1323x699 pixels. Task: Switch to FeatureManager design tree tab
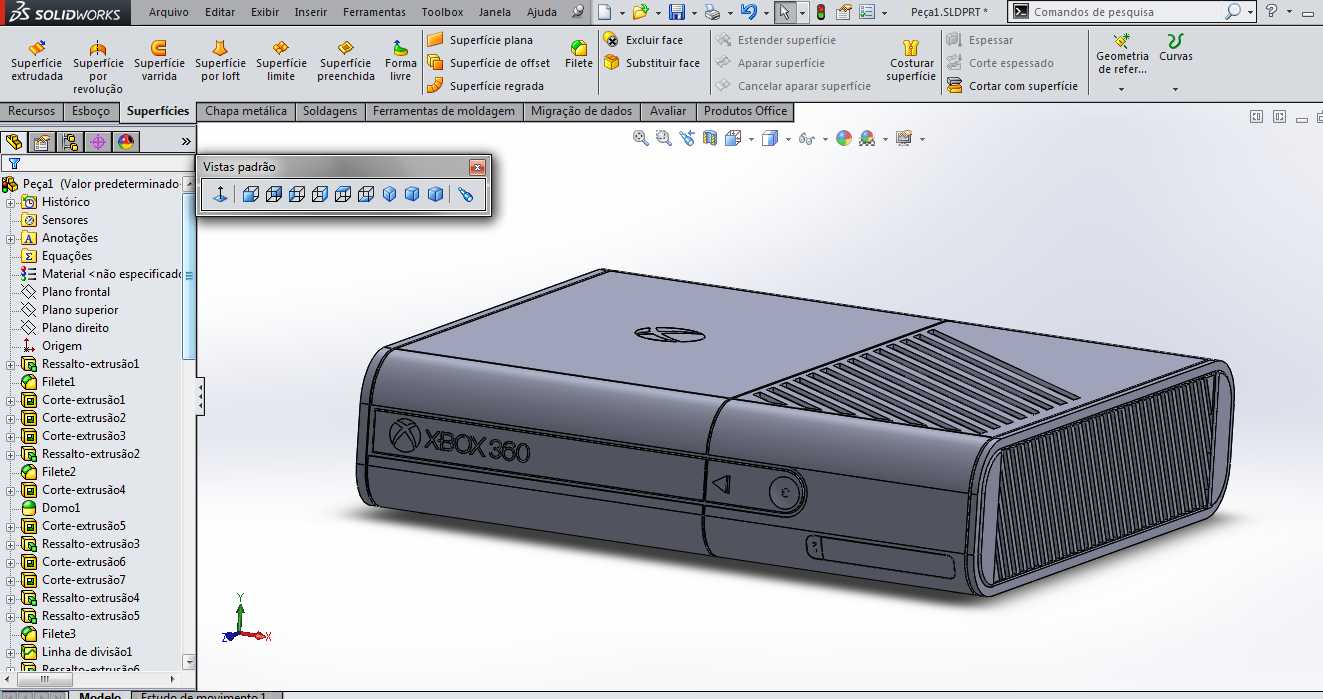tap(13, 142)
